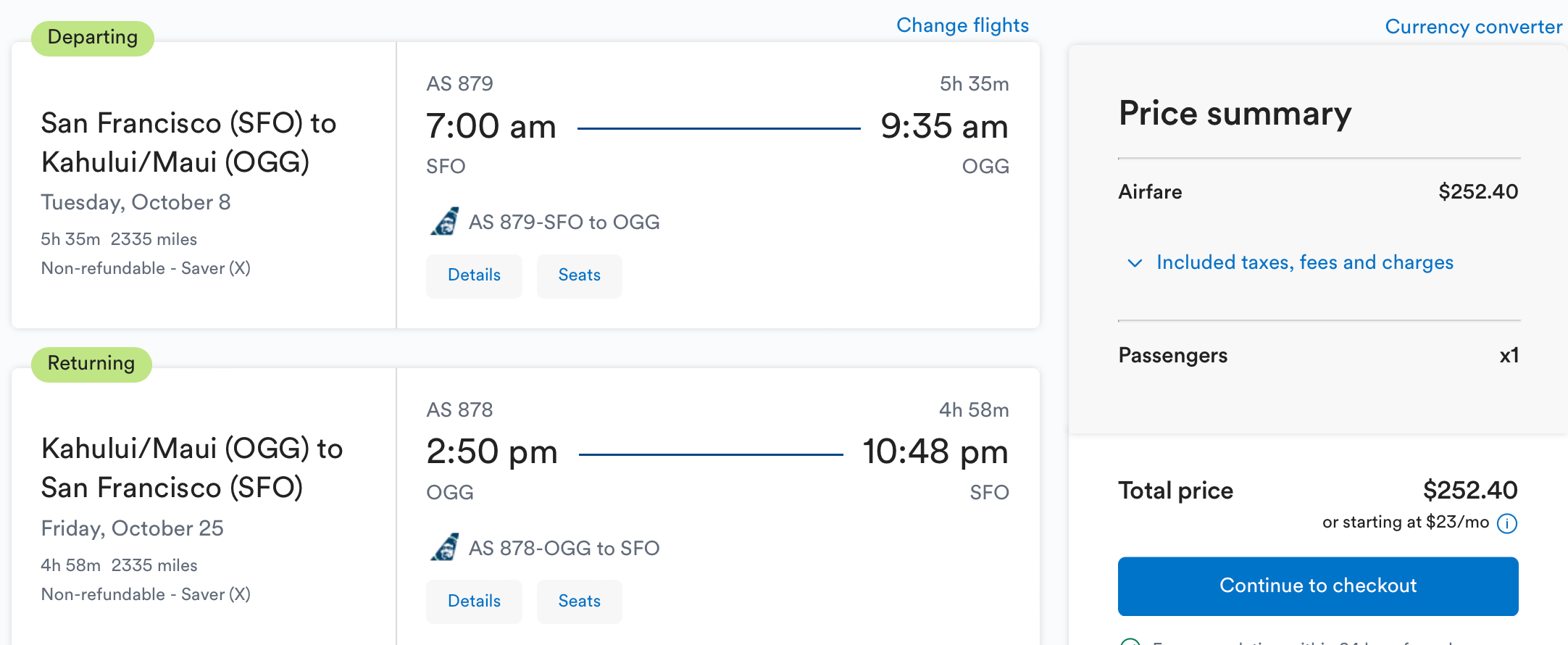Screen dimensions: 1568x645
Task: Click AS 878-OGG to SFO text
Action: click(564, 548)
